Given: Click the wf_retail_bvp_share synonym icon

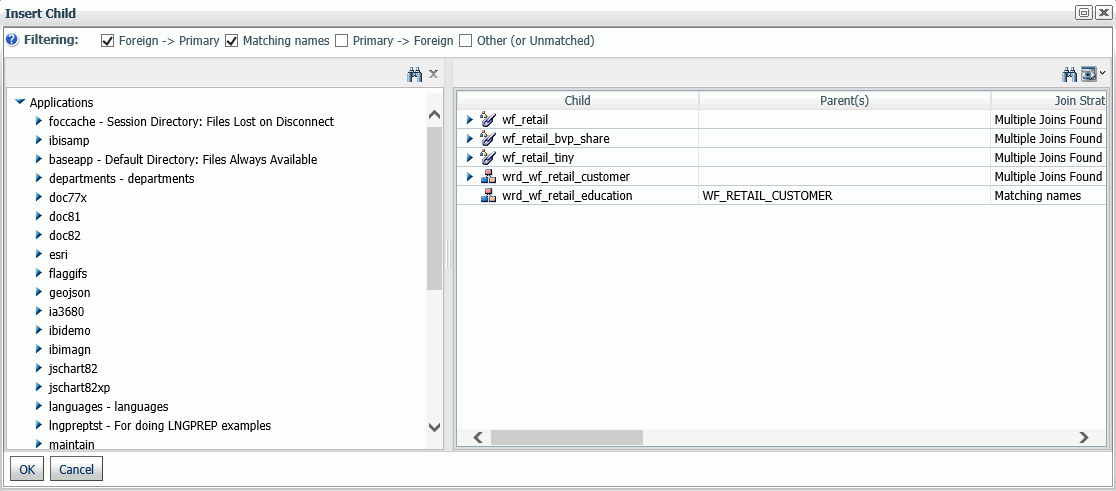Looking at the screenshot, I should click(488, 139).
